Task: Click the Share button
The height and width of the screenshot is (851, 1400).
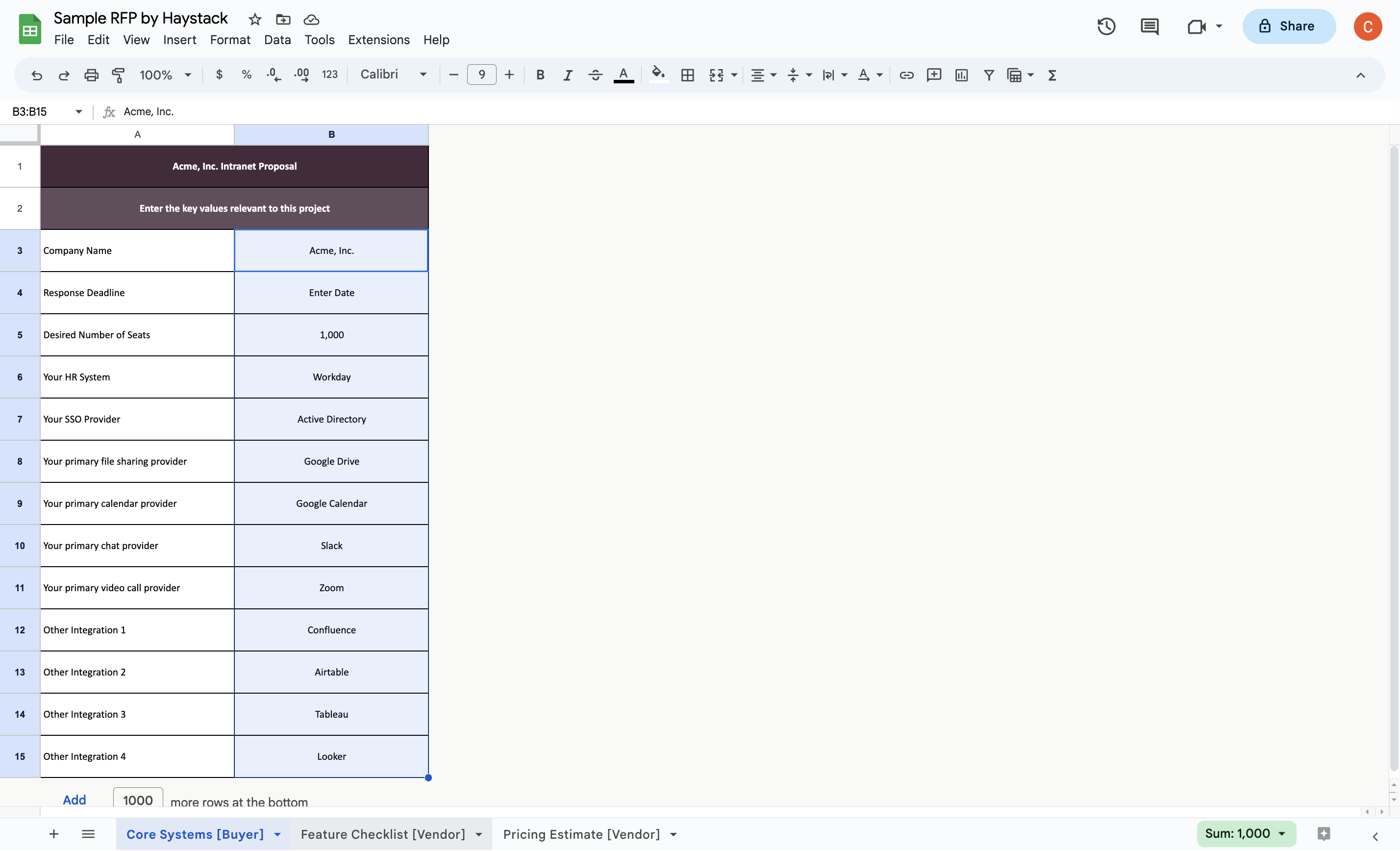Action: [x=1289, y=26]
